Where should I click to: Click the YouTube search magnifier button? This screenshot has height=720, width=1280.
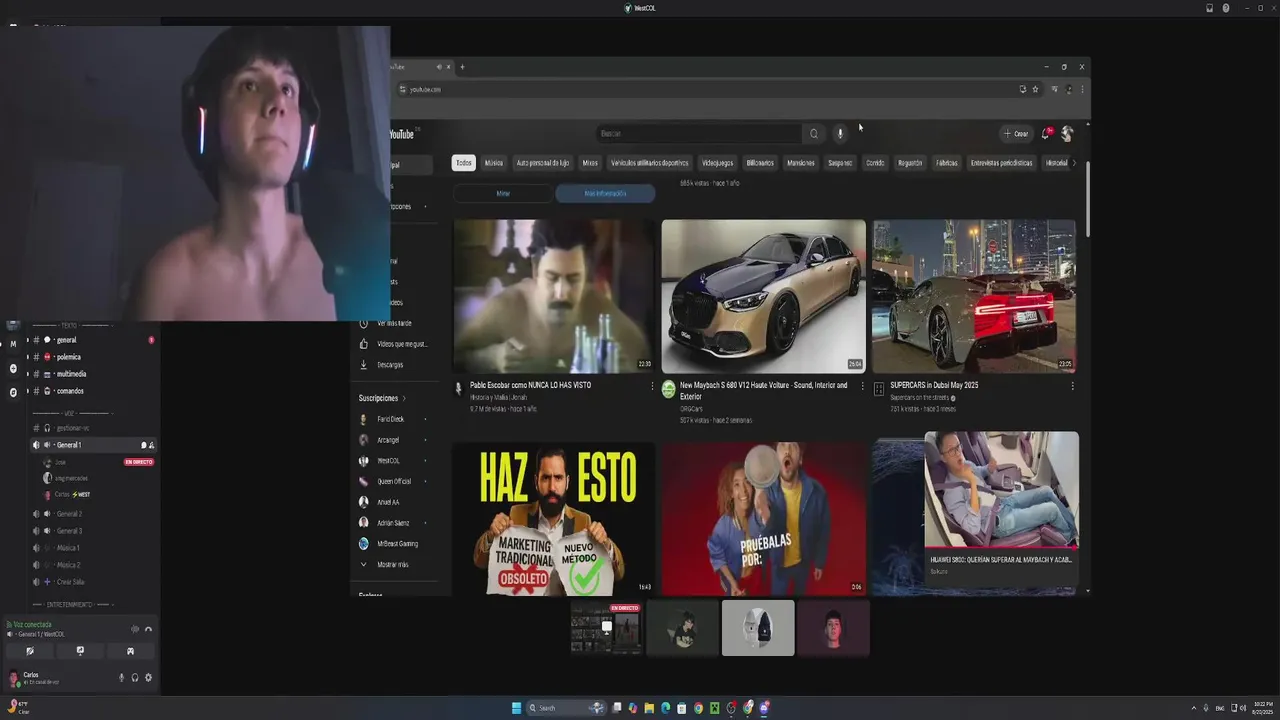[814, 133]
